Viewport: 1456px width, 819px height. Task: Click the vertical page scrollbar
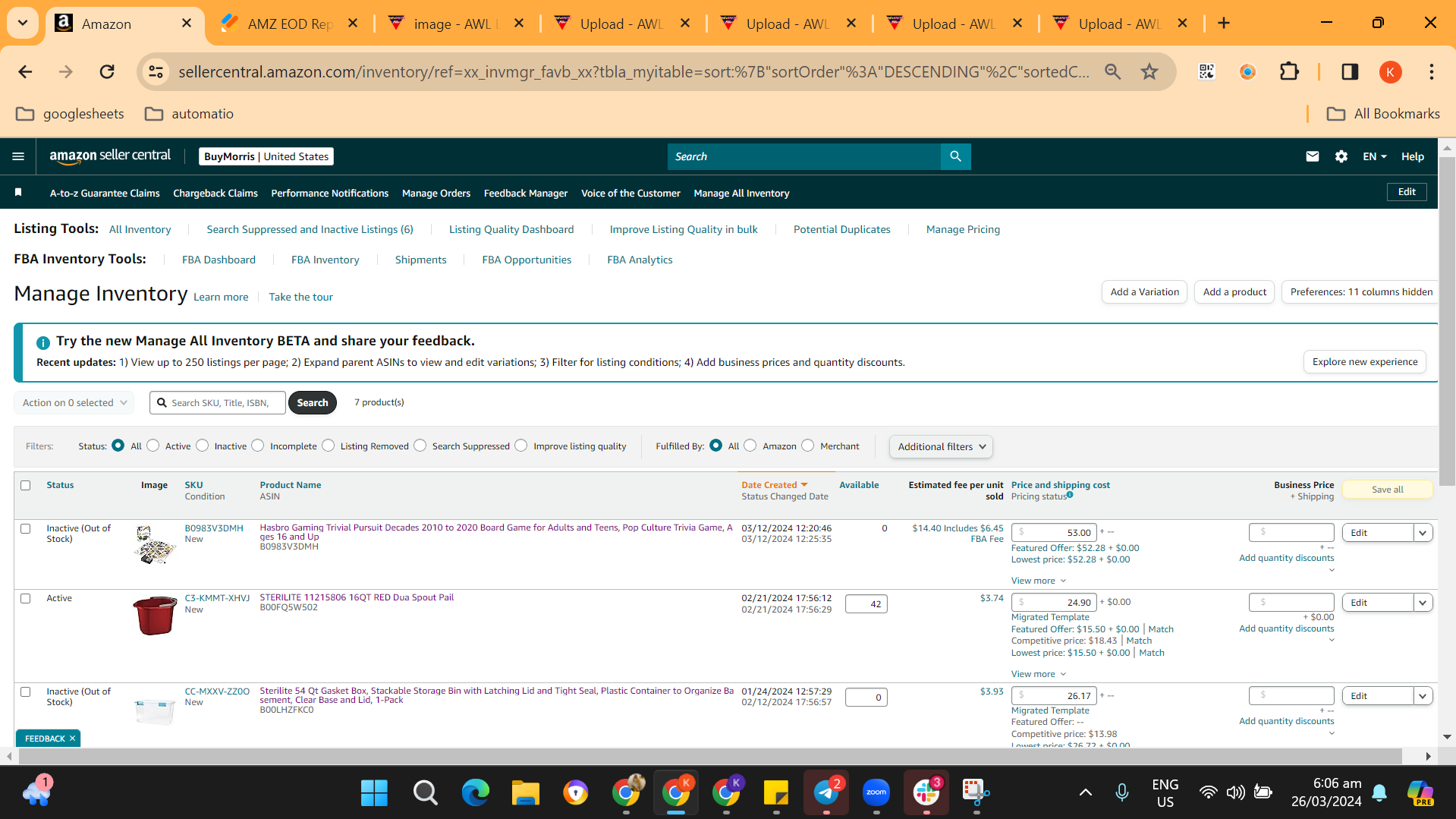pyautogui.click(x=1446, y=323)
